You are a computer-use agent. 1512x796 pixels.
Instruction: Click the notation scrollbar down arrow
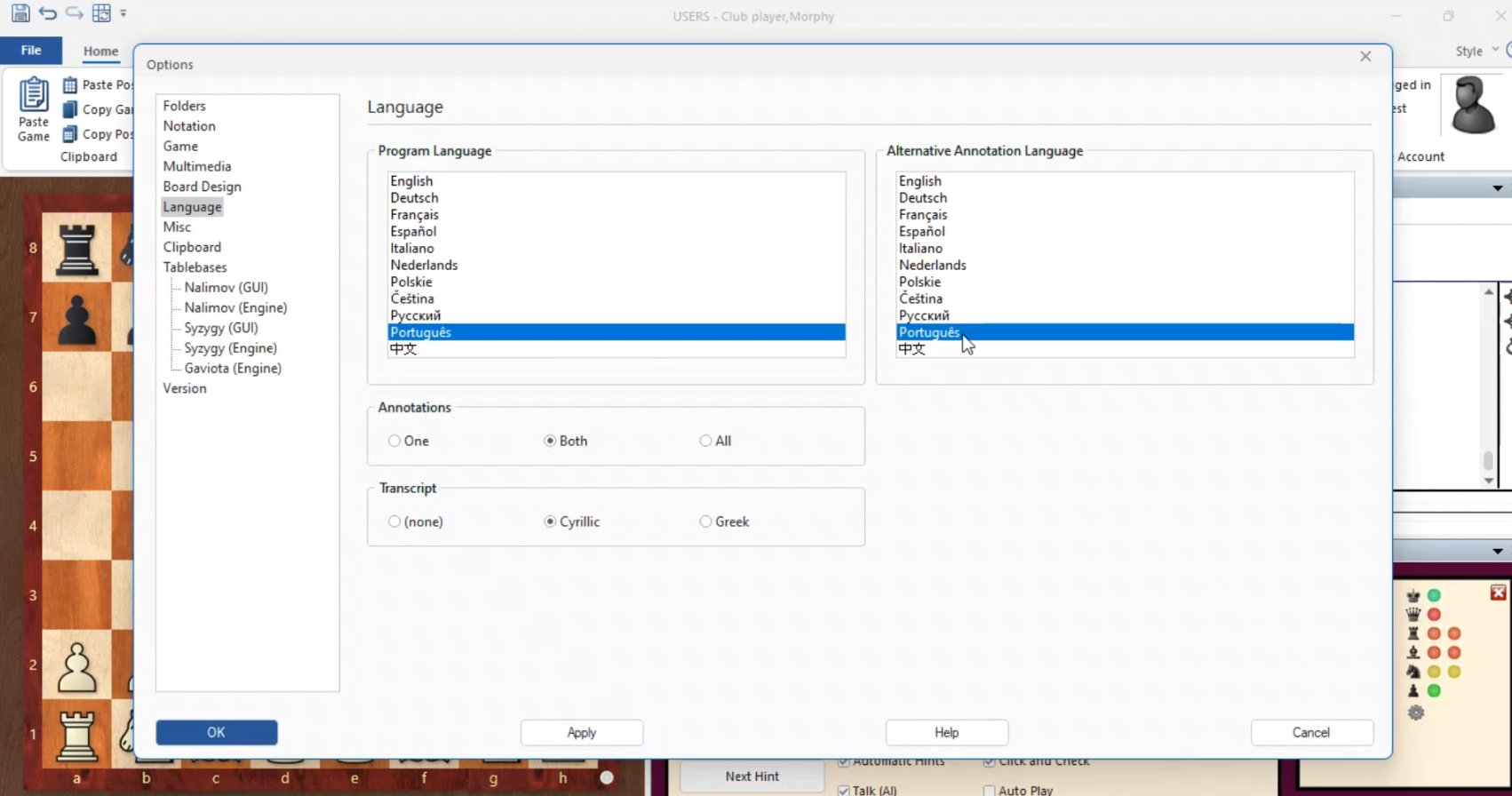(1489, 481)
